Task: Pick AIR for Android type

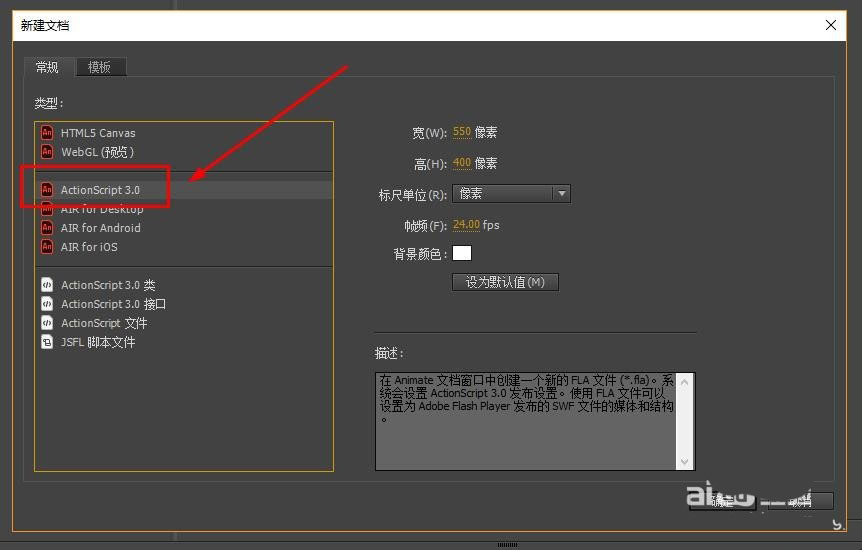Action: 184,228
